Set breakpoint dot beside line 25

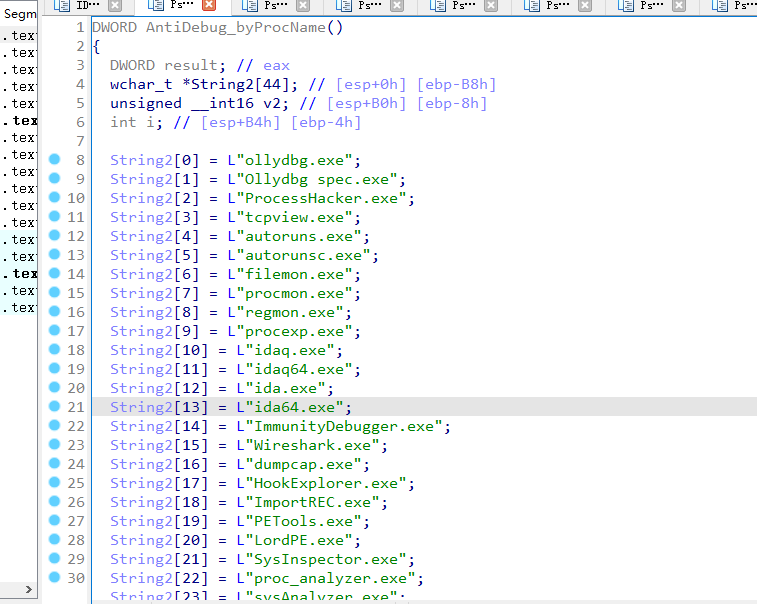(x=55, y=482)
